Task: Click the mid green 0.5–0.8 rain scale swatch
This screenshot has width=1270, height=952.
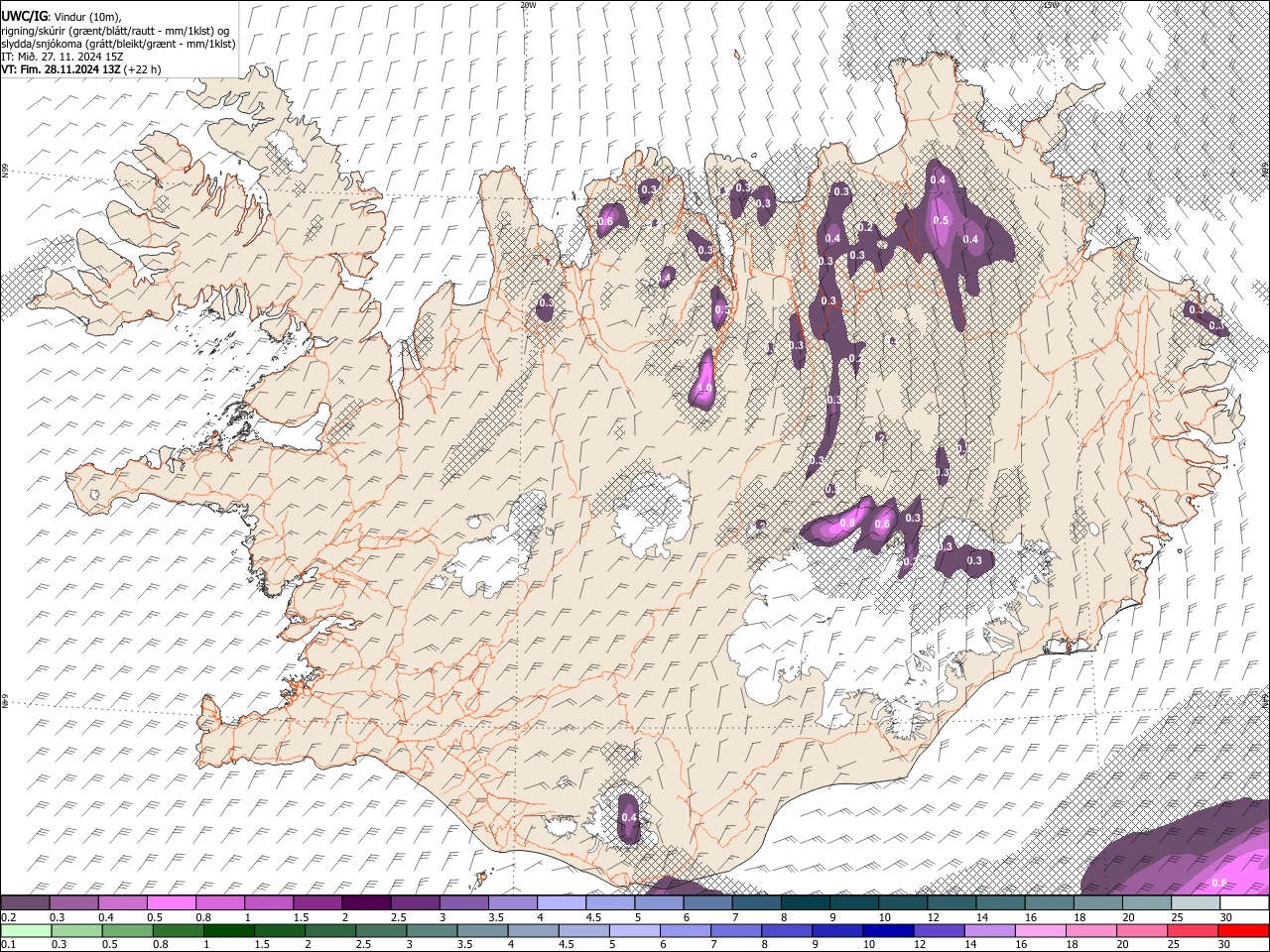Action: click(128, 930)
